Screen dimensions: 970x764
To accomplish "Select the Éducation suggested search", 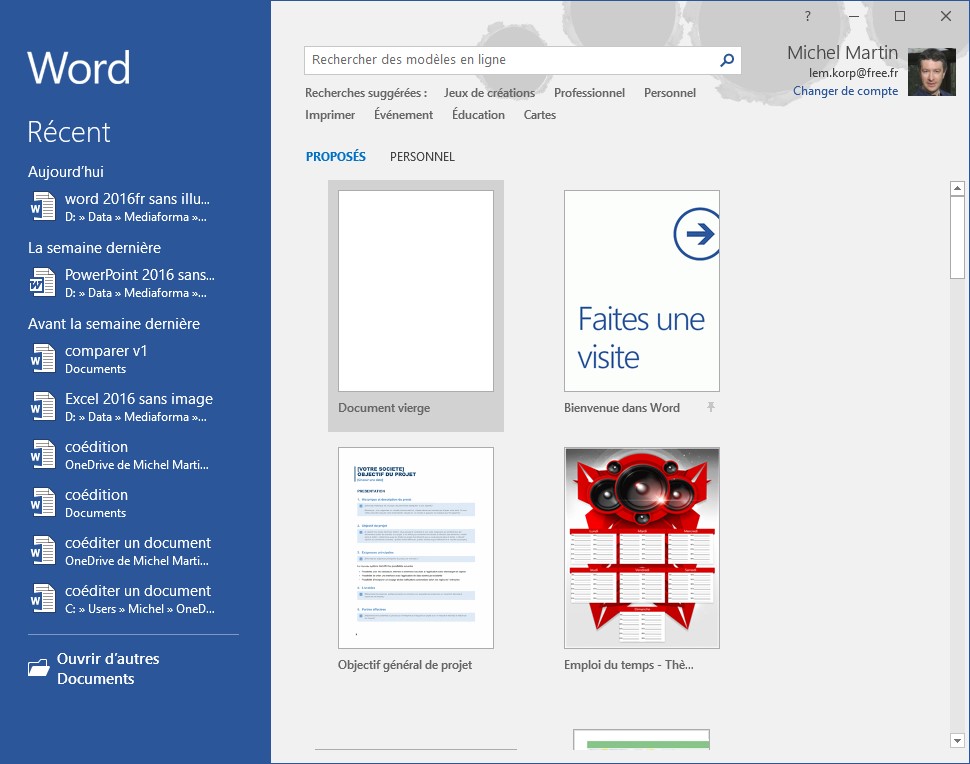I will tap(478, 115).
